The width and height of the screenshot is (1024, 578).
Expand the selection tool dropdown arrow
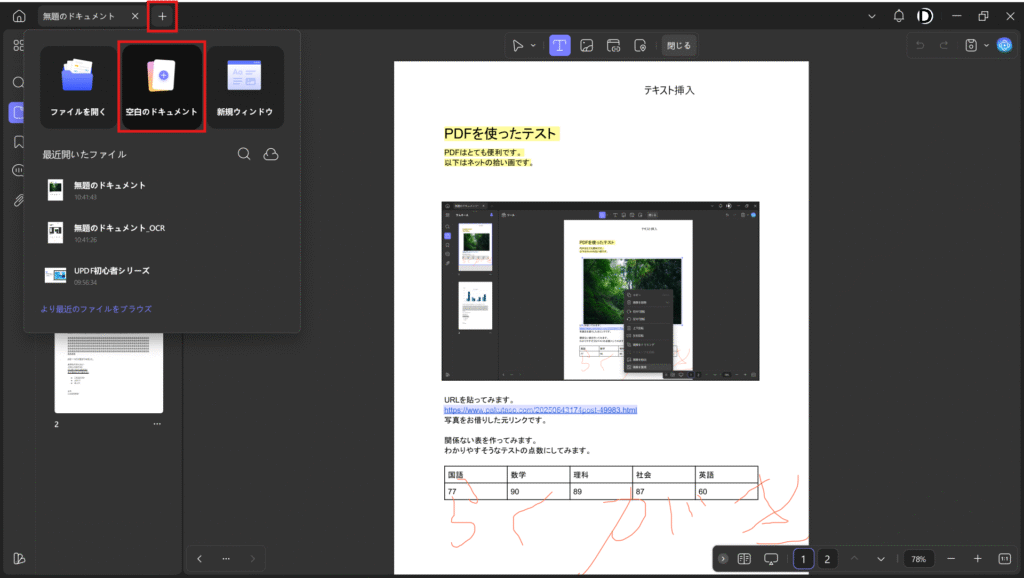coord(533,45)
